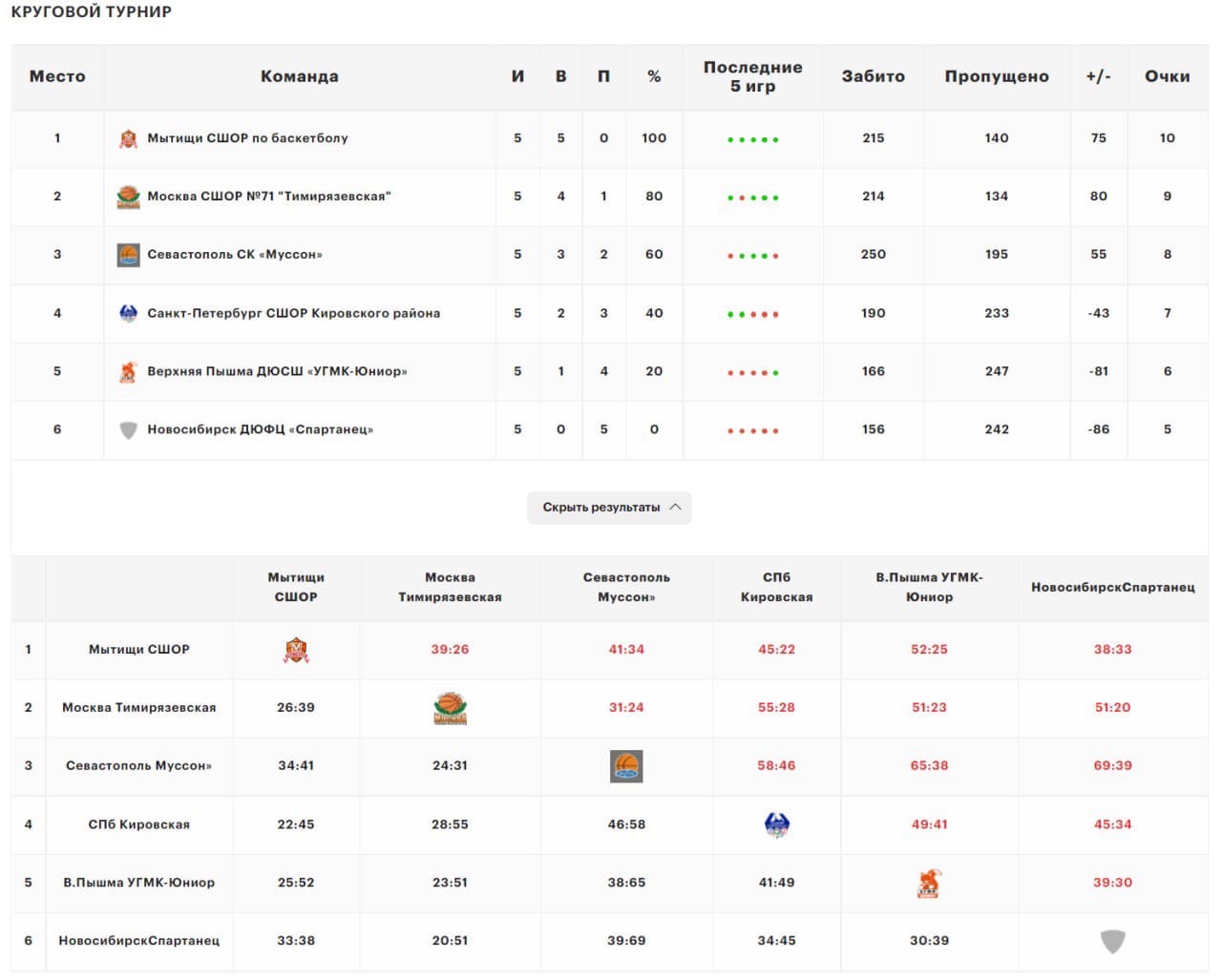Click the Москва Тимирязевская logo in results grid diagonal
1222x980 pixels.
pyautogui.click(x=451, y=708)
